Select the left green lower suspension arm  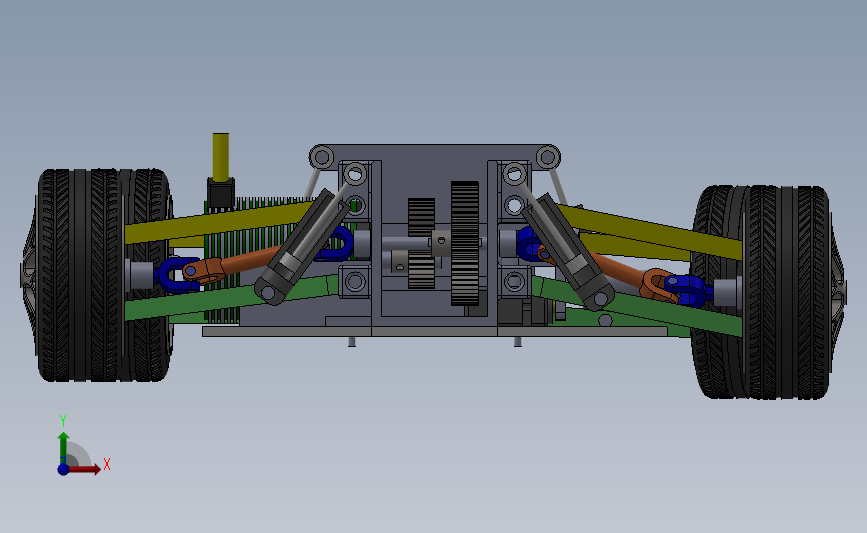(221, 299)
